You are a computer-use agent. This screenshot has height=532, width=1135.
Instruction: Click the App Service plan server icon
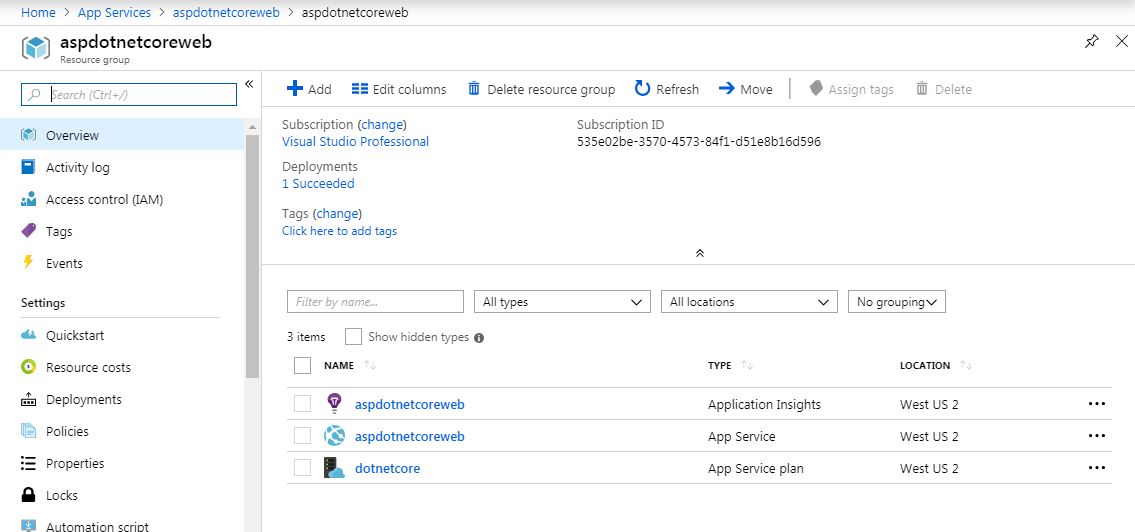coord(334,468)
